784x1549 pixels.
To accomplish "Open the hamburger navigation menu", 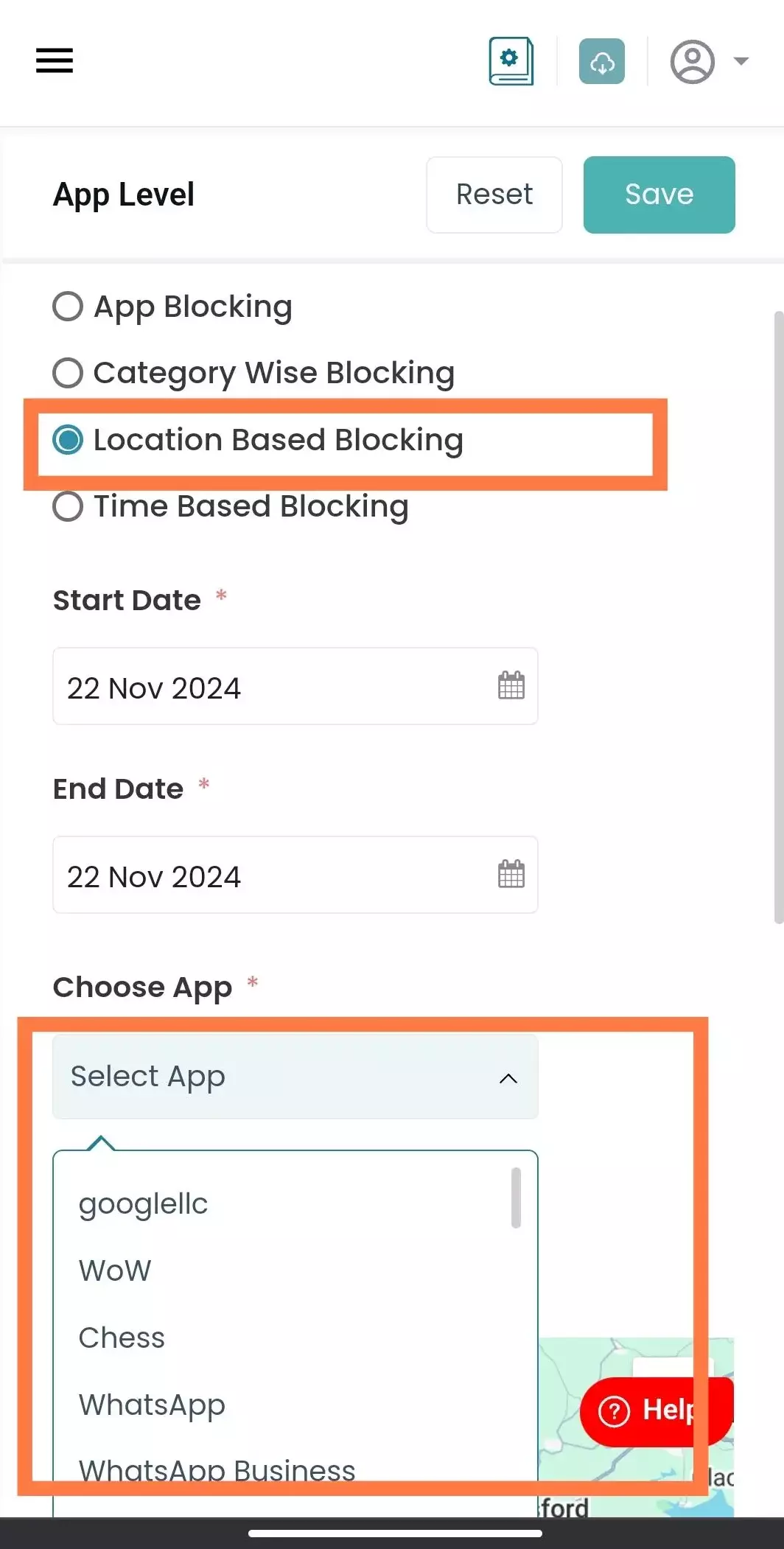I will click(x=55, y=60).
